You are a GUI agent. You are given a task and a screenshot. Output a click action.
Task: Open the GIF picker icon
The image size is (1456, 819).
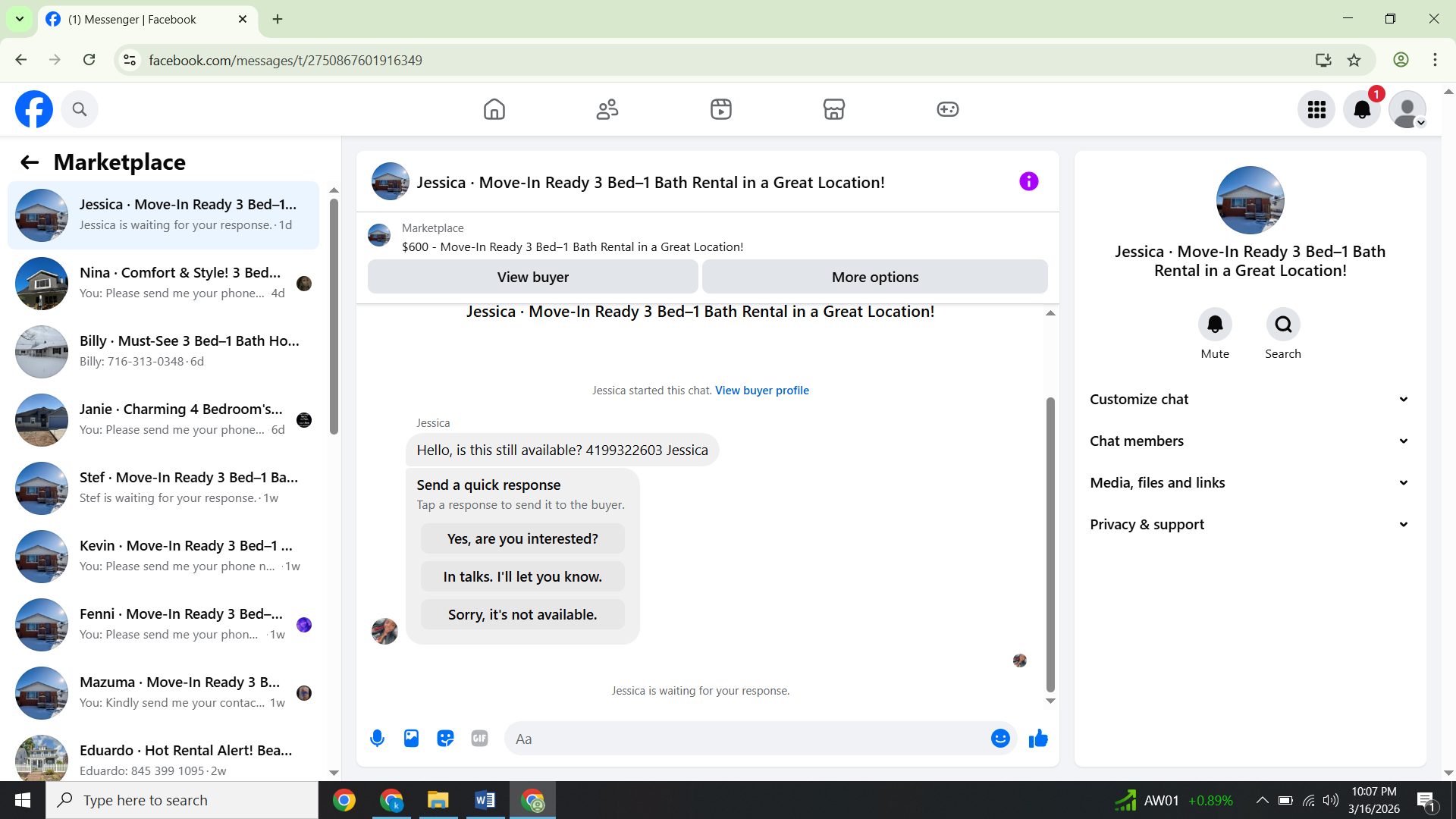[x=479, y=739]
